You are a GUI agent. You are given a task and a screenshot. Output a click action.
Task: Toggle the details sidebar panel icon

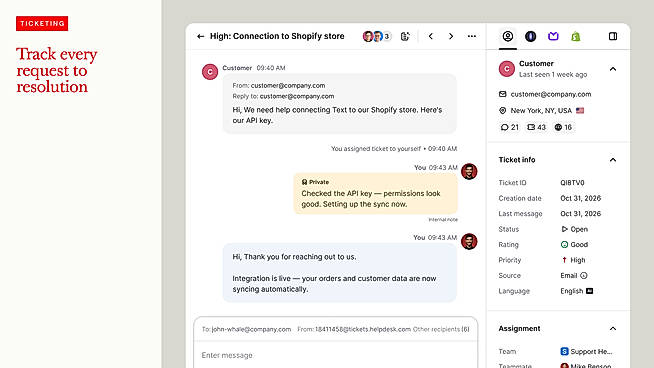click(613, 36)
